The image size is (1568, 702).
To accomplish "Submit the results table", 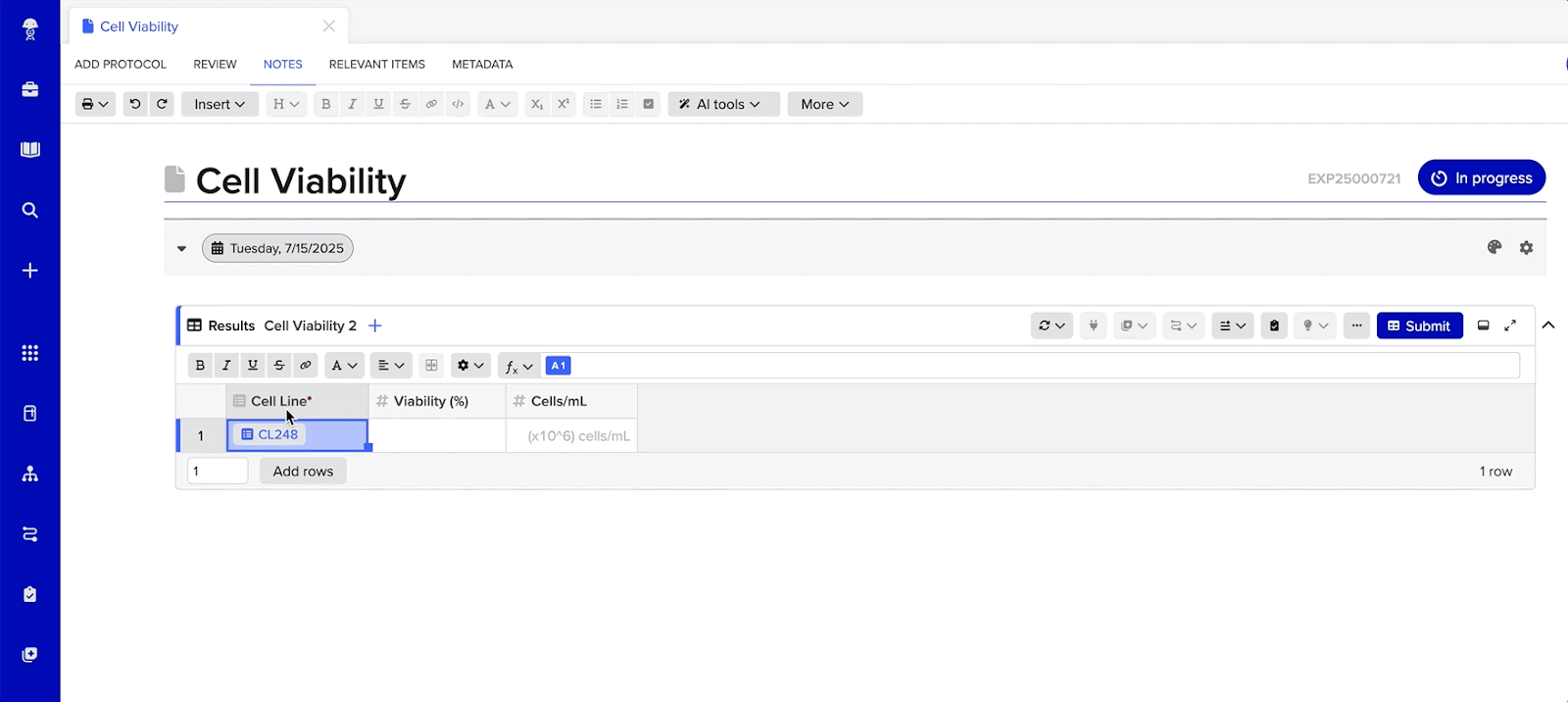I will pos(1420,326).
